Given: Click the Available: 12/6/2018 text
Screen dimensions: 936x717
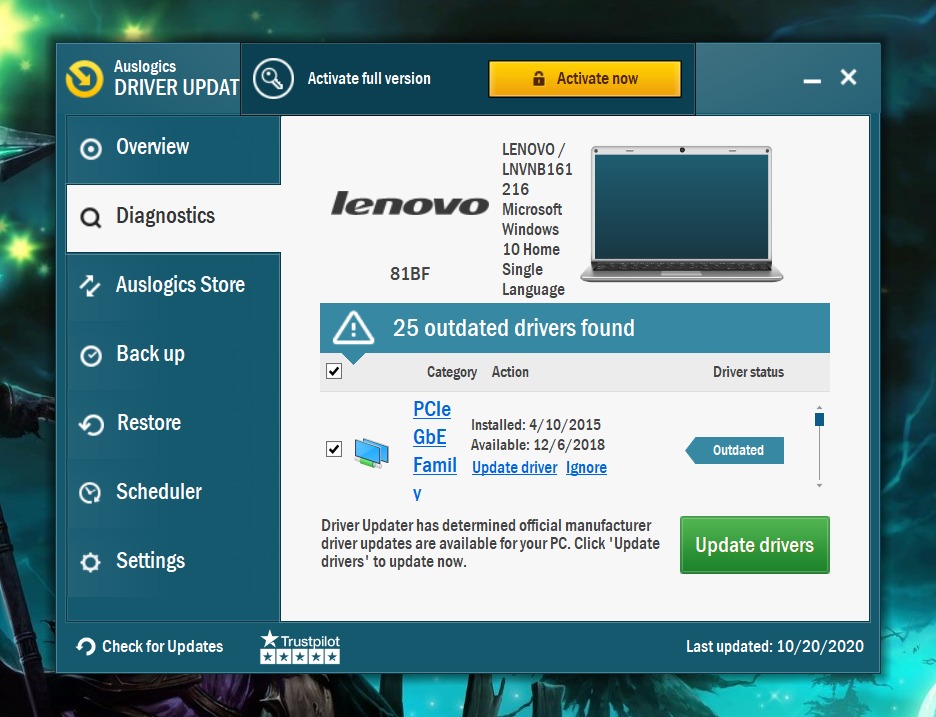Looking at the screenshot, I should coord(538,445).
